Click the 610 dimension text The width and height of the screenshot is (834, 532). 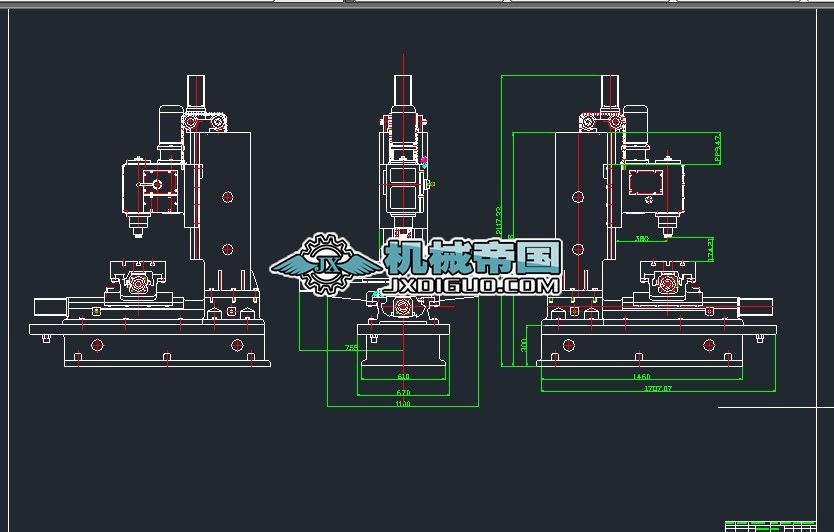[404, 376]
